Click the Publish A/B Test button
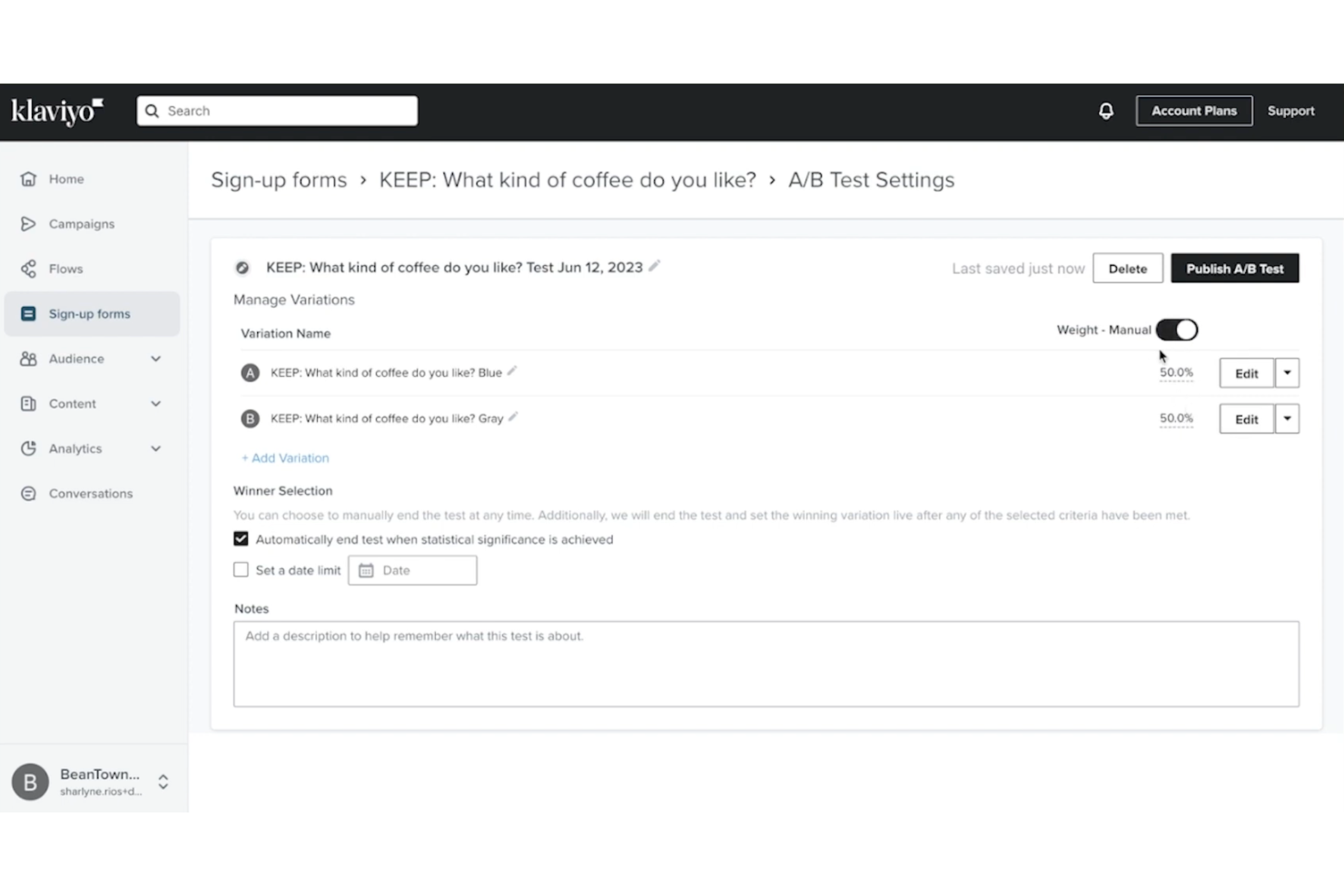This screenshot has height=896, width=1344. (x=1235, y=268)
